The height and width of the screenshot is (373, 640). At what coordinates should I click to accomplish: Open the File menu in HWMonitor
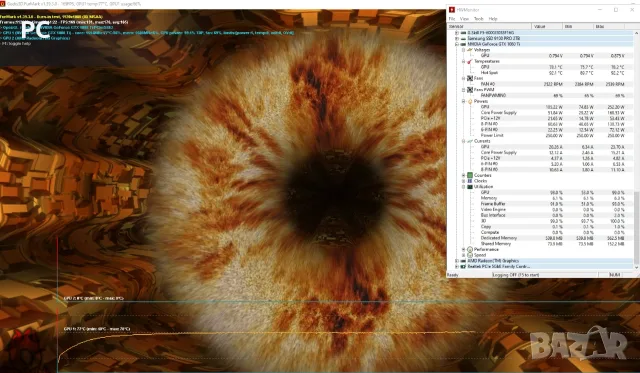coord(451,19)
